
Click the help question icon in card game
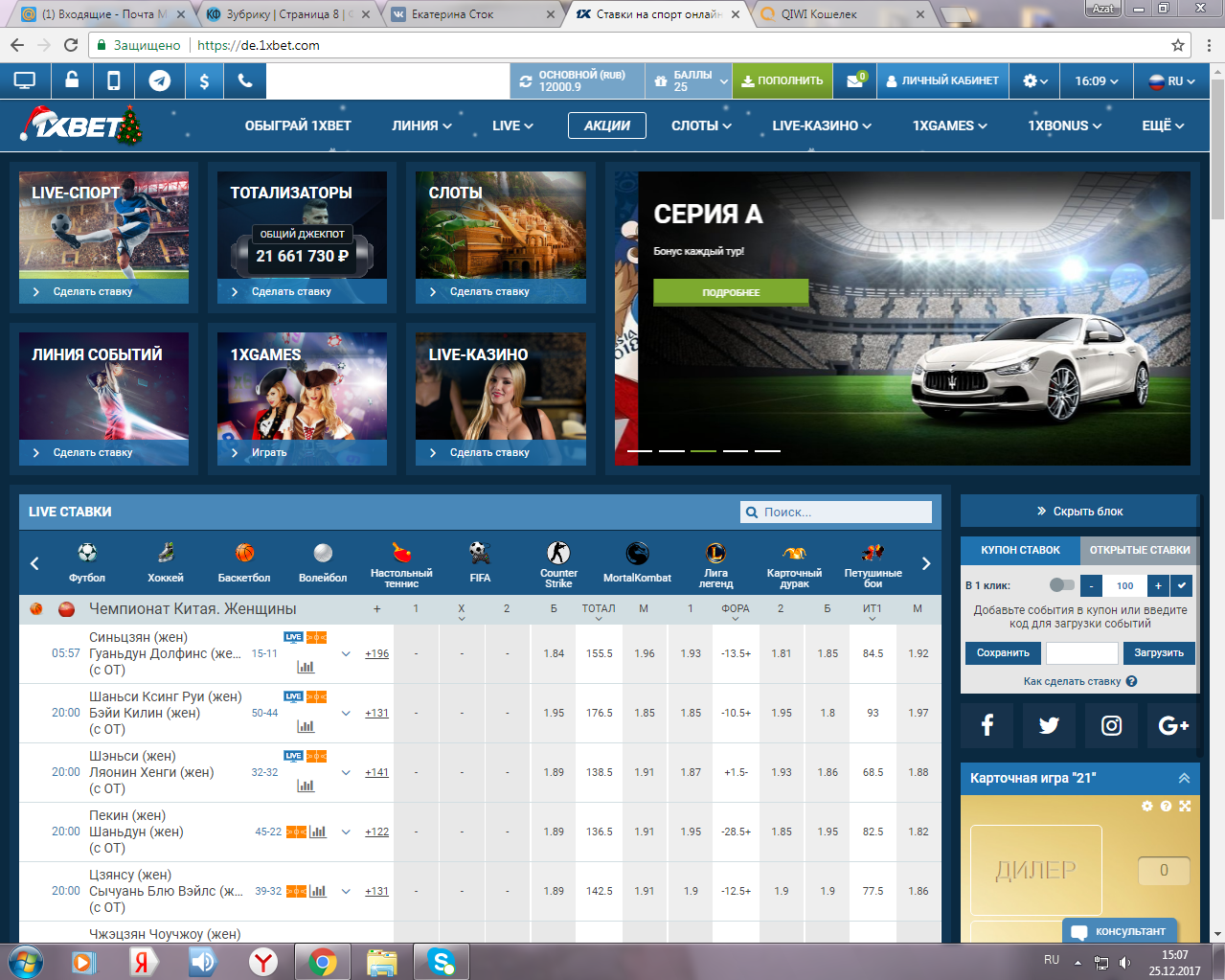pos(1166,807)
